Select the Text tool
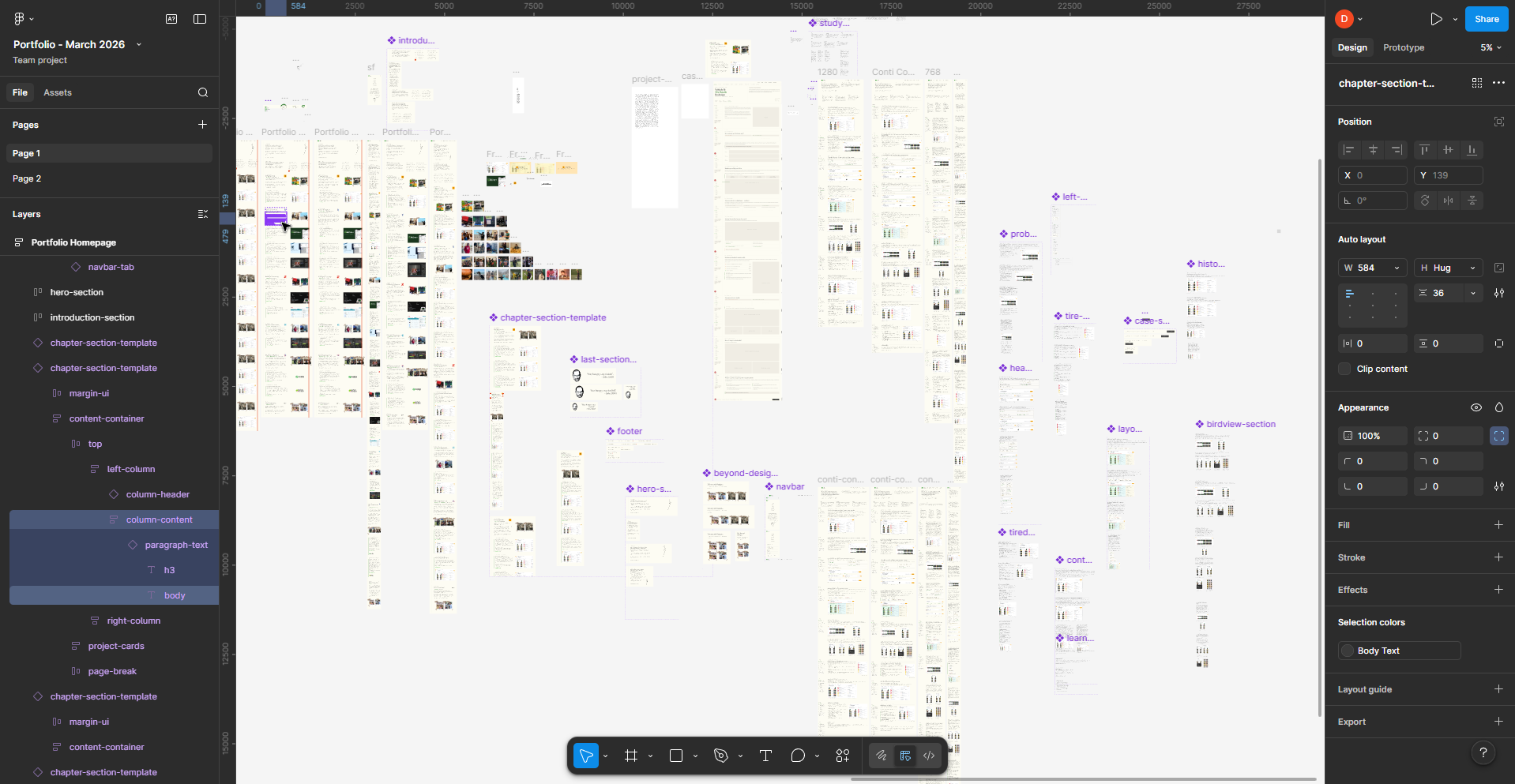The height and width of the screenshot is (784, 1515). [764, 756]
